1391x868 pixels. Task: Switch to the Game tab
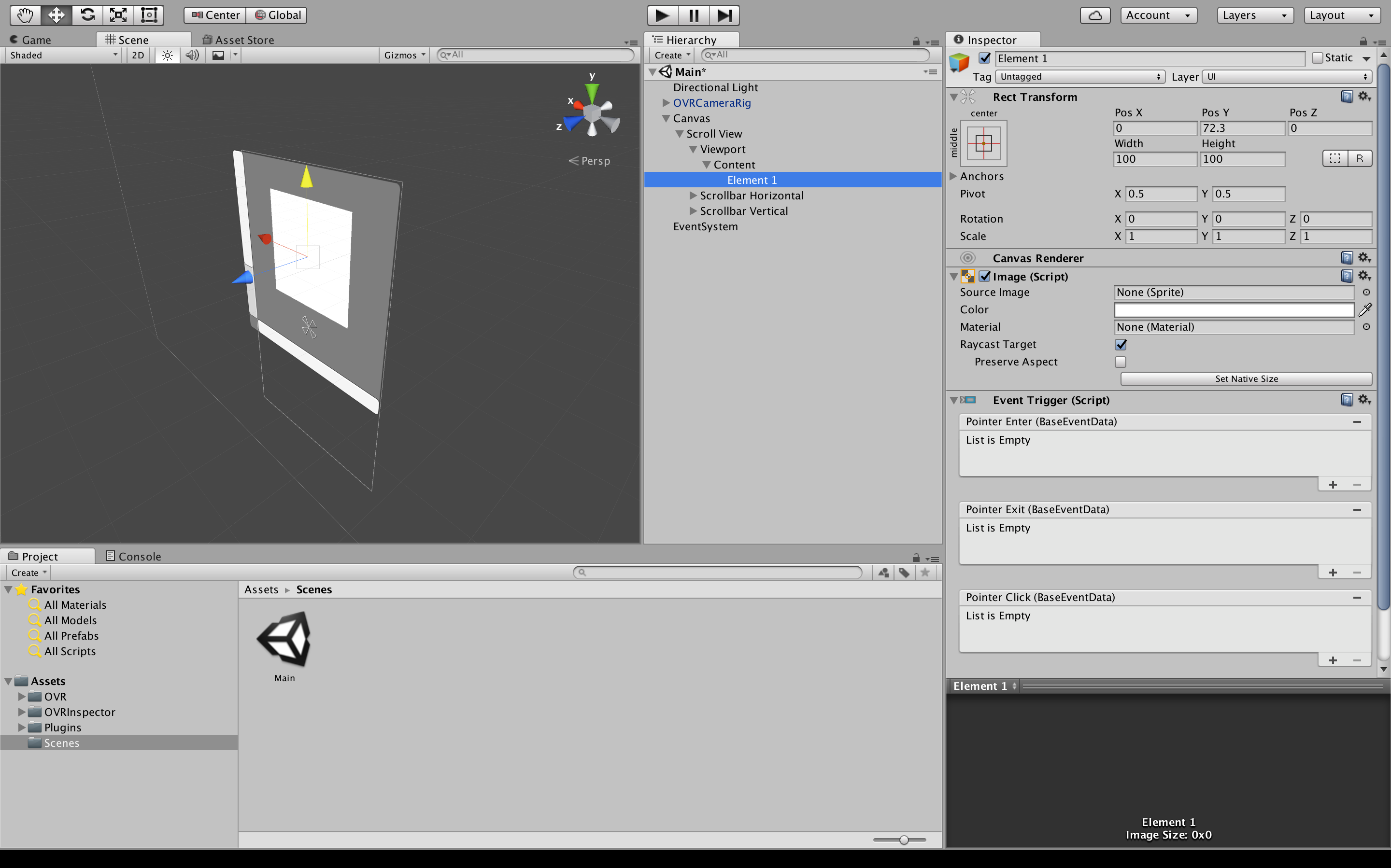pos(31,40)
